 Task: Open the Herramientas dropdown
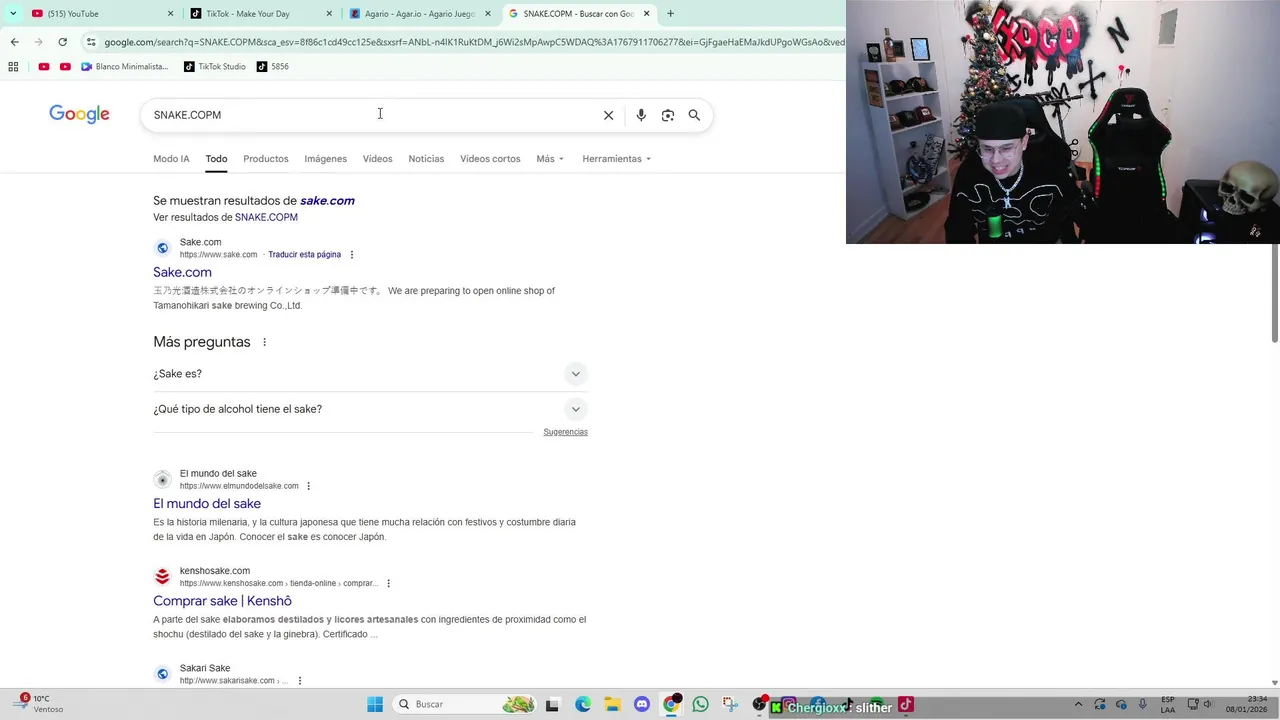[616, 159]
